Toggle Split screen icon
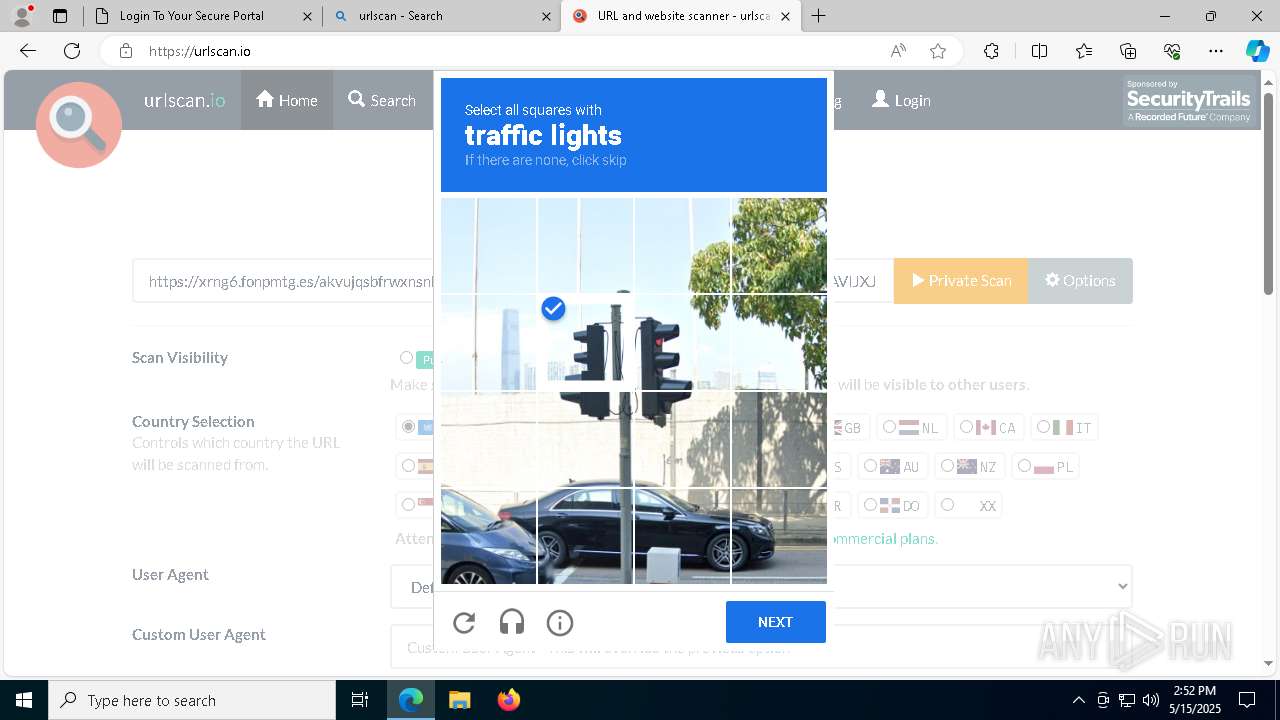This screenshot has width=1280, height=720. [x=1039, y=51]
